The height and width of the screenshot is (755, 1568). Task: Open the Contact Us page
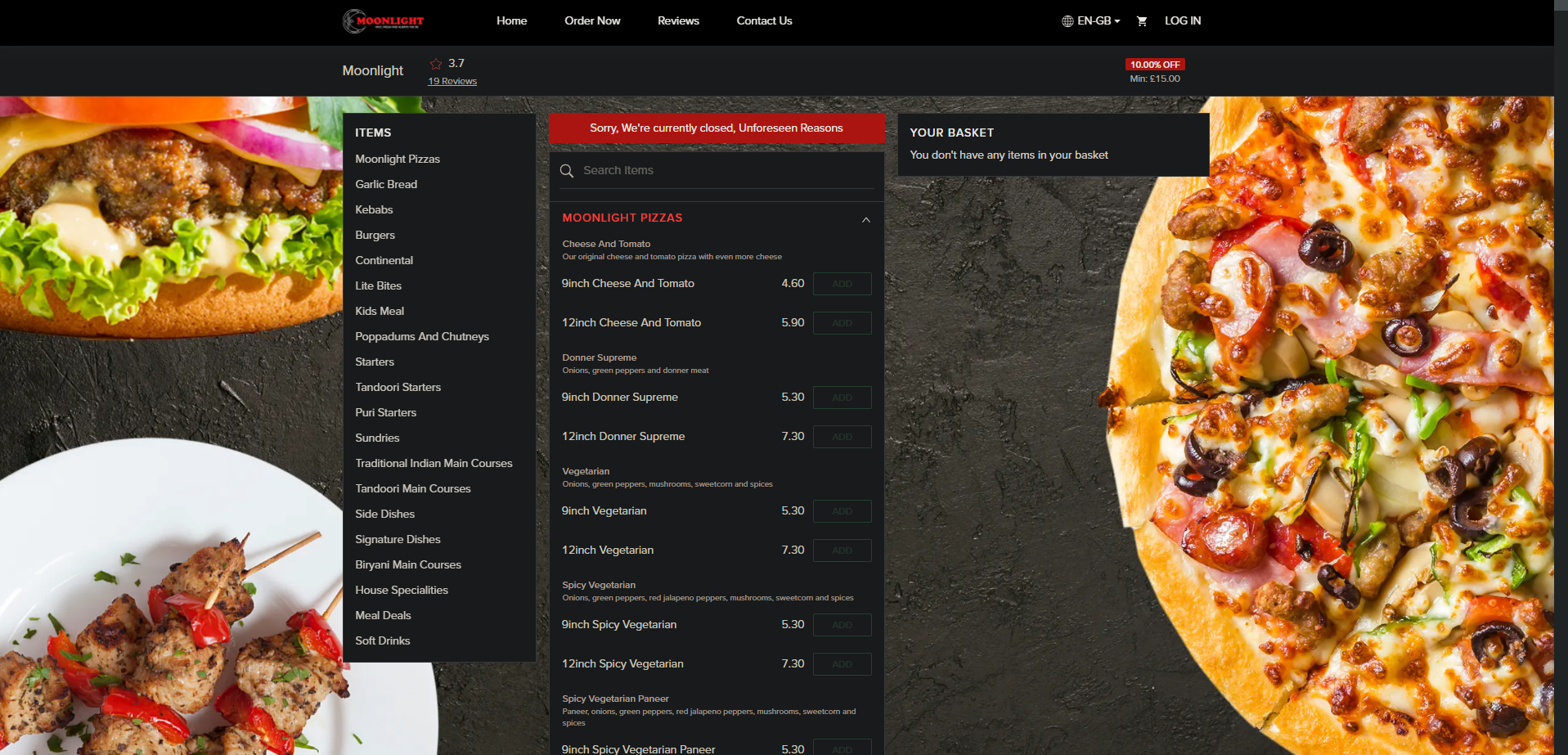click(764, 21)
